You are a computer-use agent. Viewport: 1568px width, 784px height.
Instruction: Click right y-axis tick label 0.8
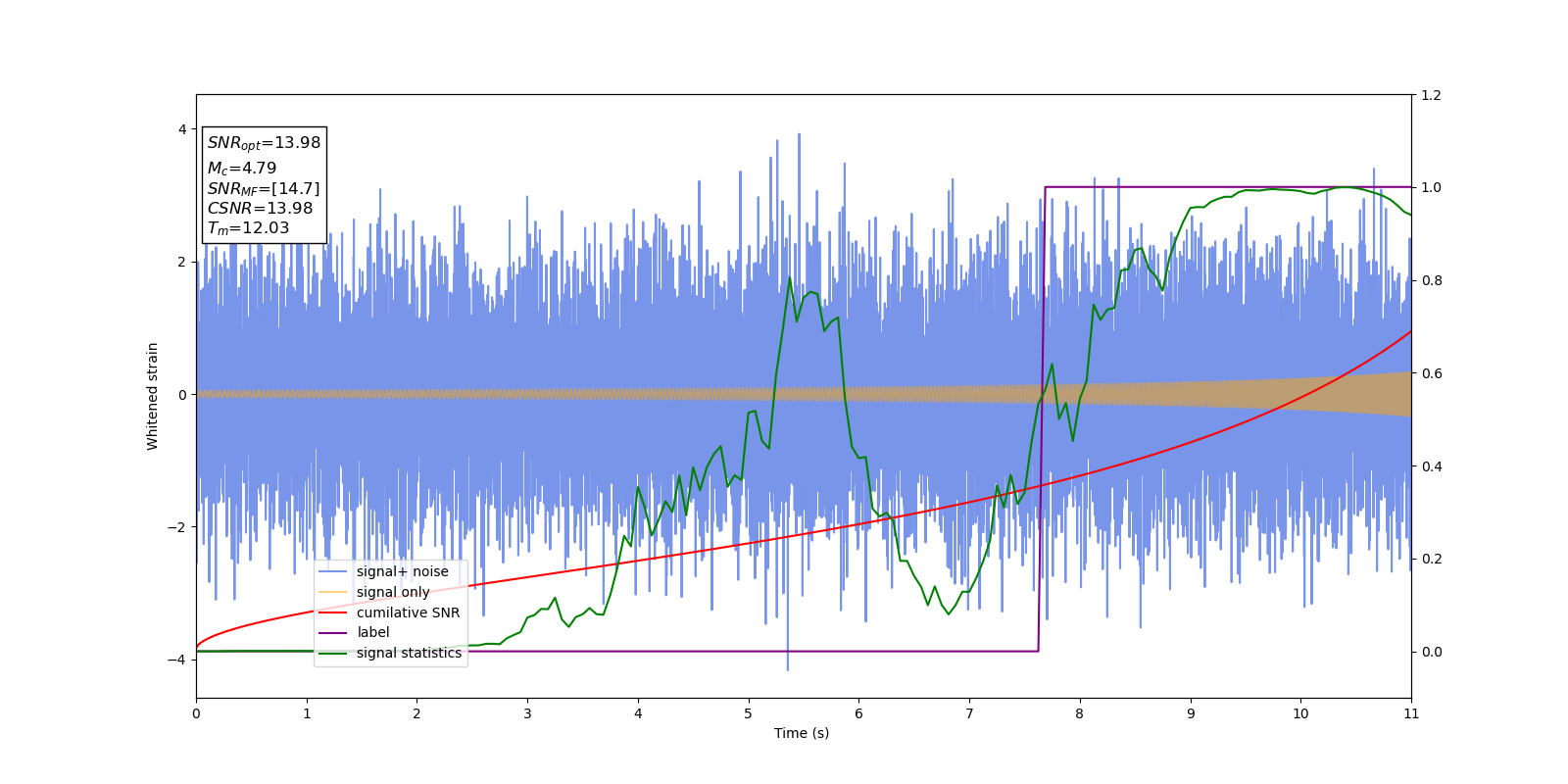pos(1431,280)
